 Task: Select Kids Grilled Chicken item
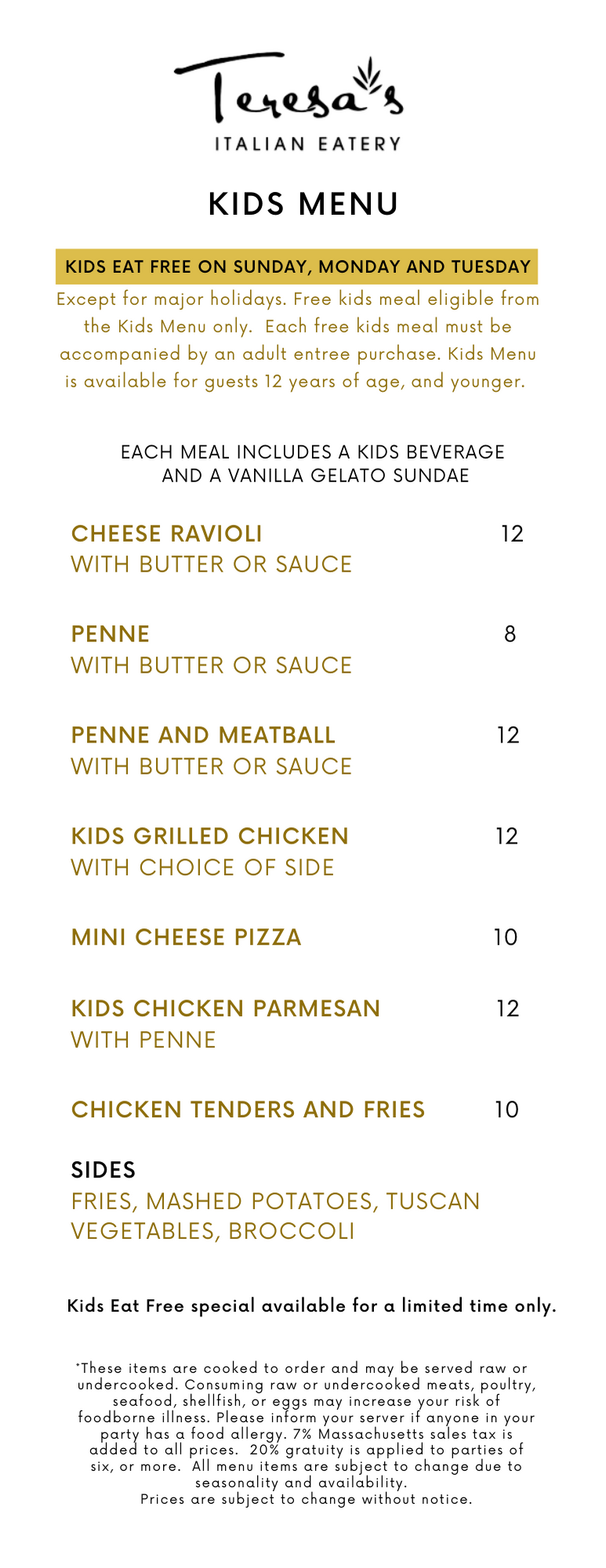pyautogui.click(x=209, y=837)
